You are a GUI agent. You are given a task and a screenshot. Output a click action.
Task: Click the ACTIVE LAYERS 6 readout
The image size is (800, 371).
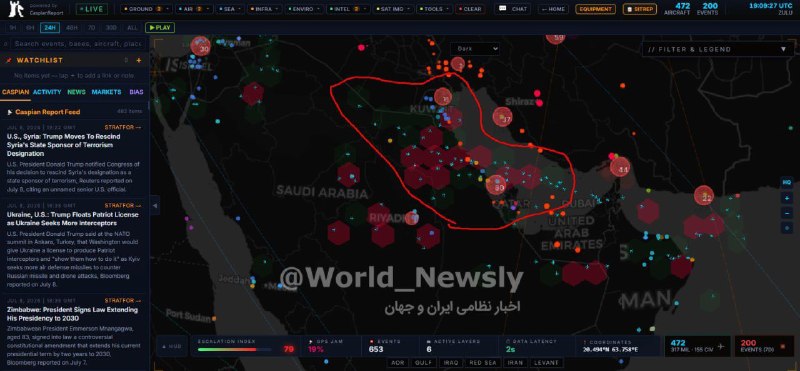tap(430, 350)
